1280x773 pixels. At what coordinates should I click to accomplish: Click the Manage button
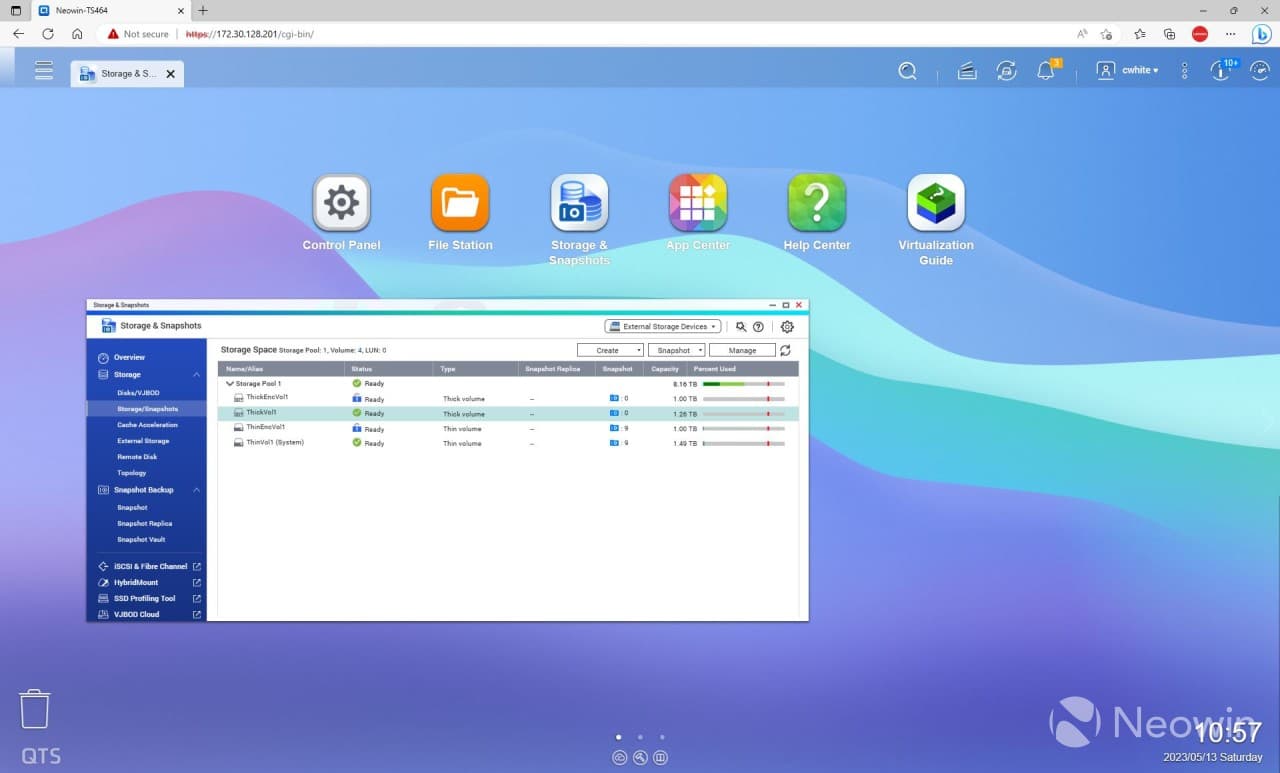742,349
